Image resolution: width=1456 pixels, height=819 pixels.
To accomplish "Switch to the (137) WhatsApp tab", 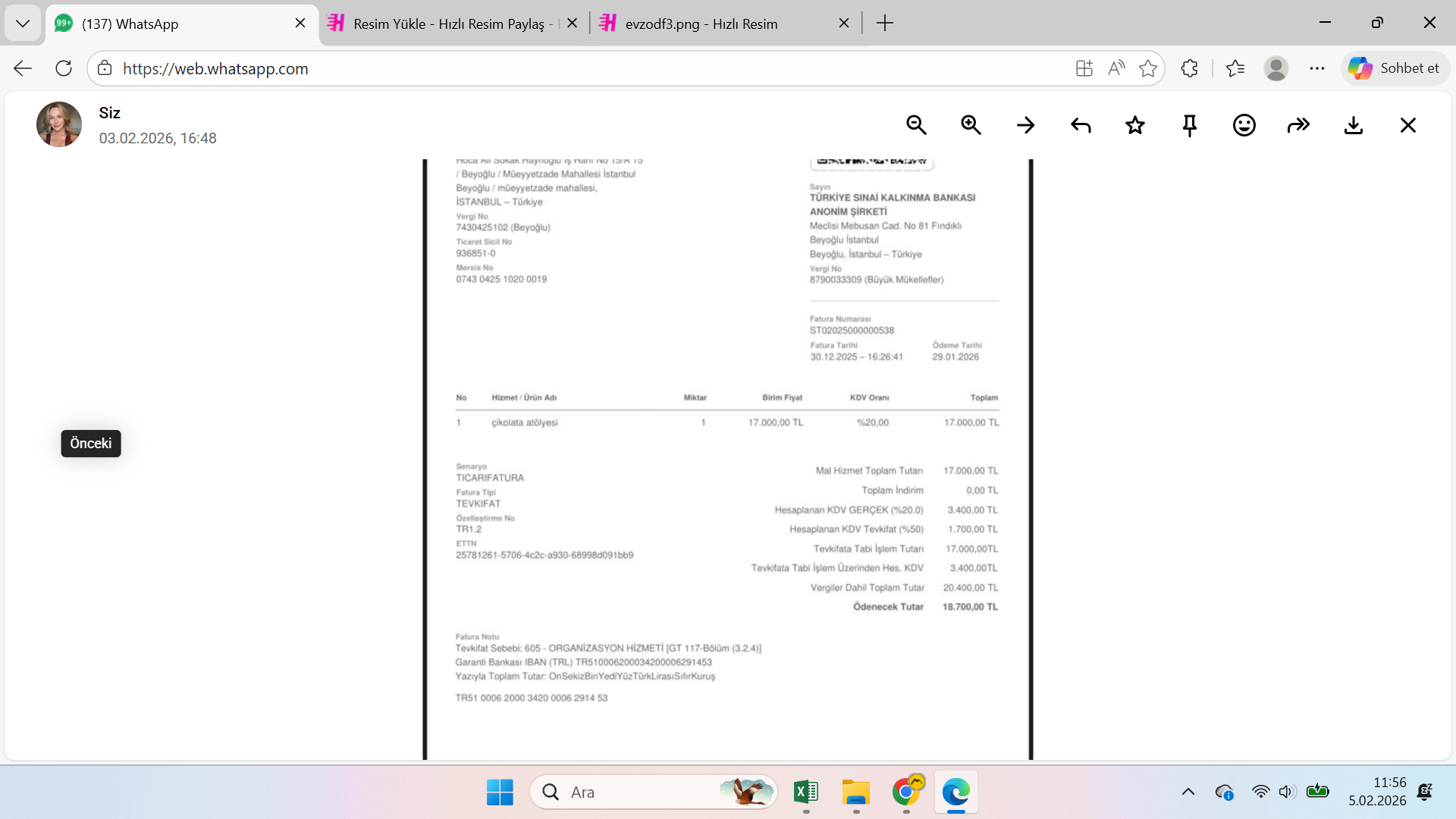I will 182,24.
